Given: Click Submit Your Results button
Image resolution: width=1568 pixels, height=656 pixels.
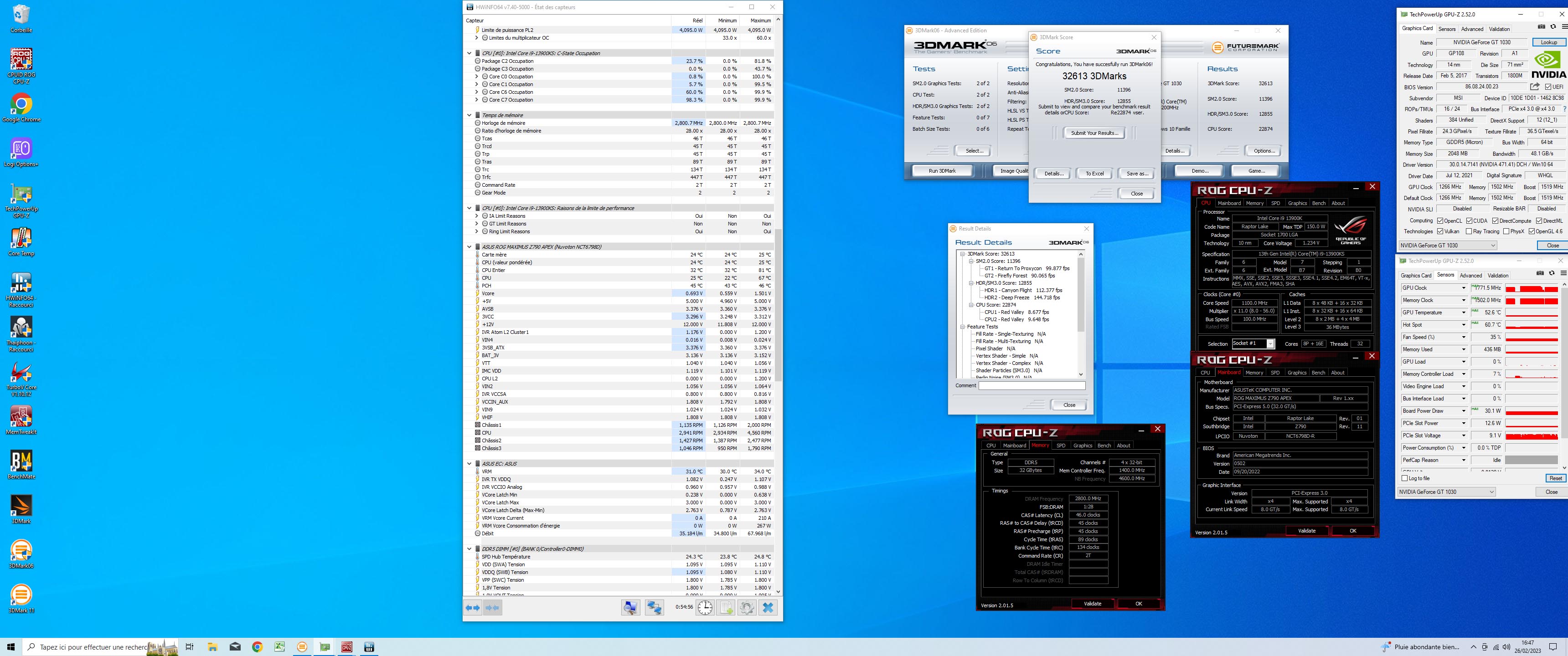Looking at the screenshot, I should pyautogui.click(x=1094, y=133).
